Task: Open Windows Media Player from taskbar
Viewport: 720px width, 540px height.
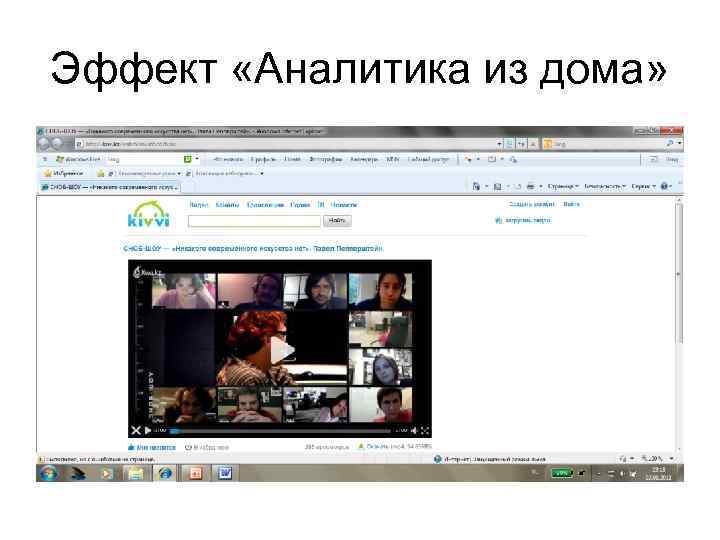Action: click(106, 473)
